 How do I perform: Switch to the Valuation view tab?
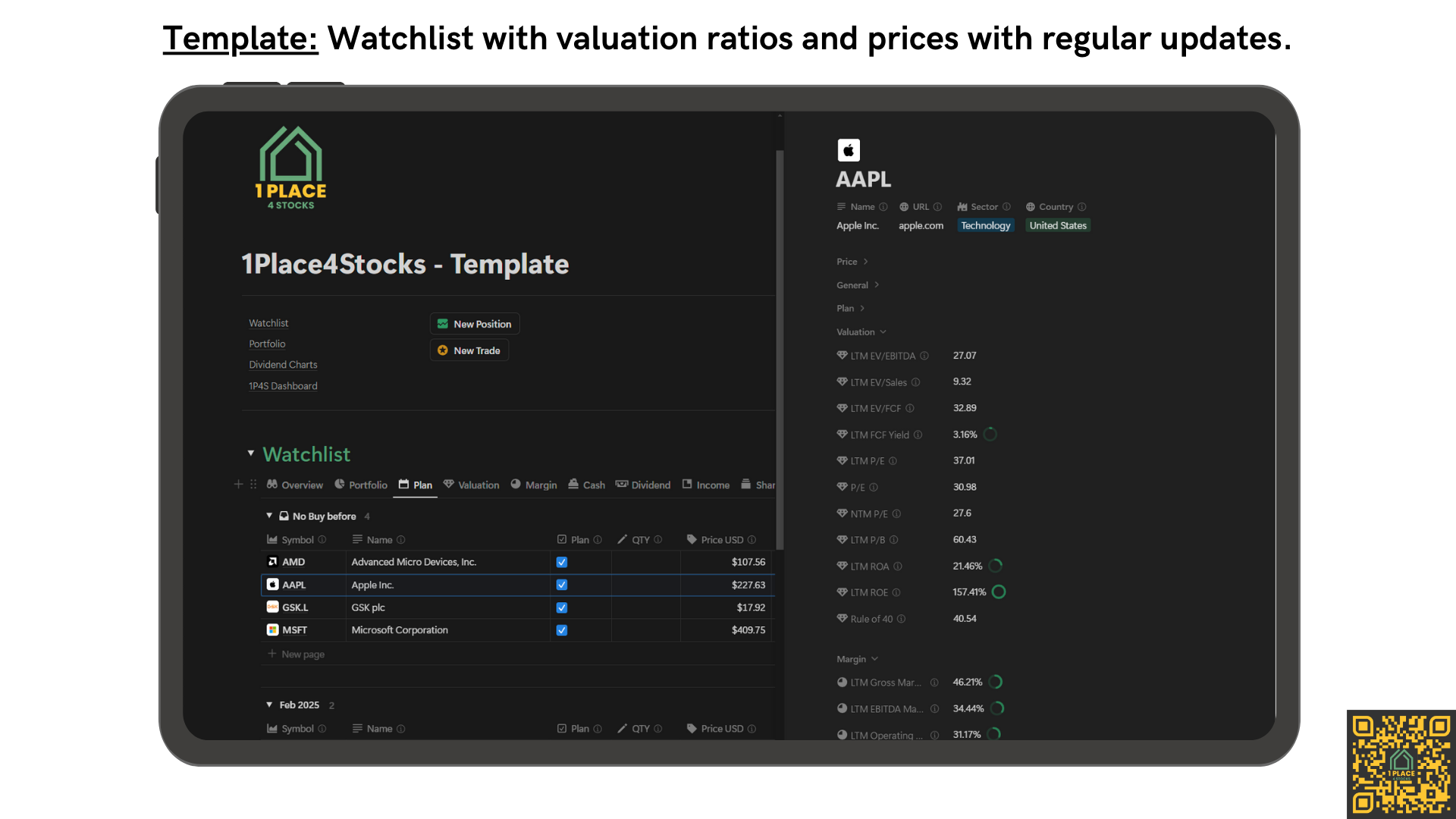click(472, 485)
